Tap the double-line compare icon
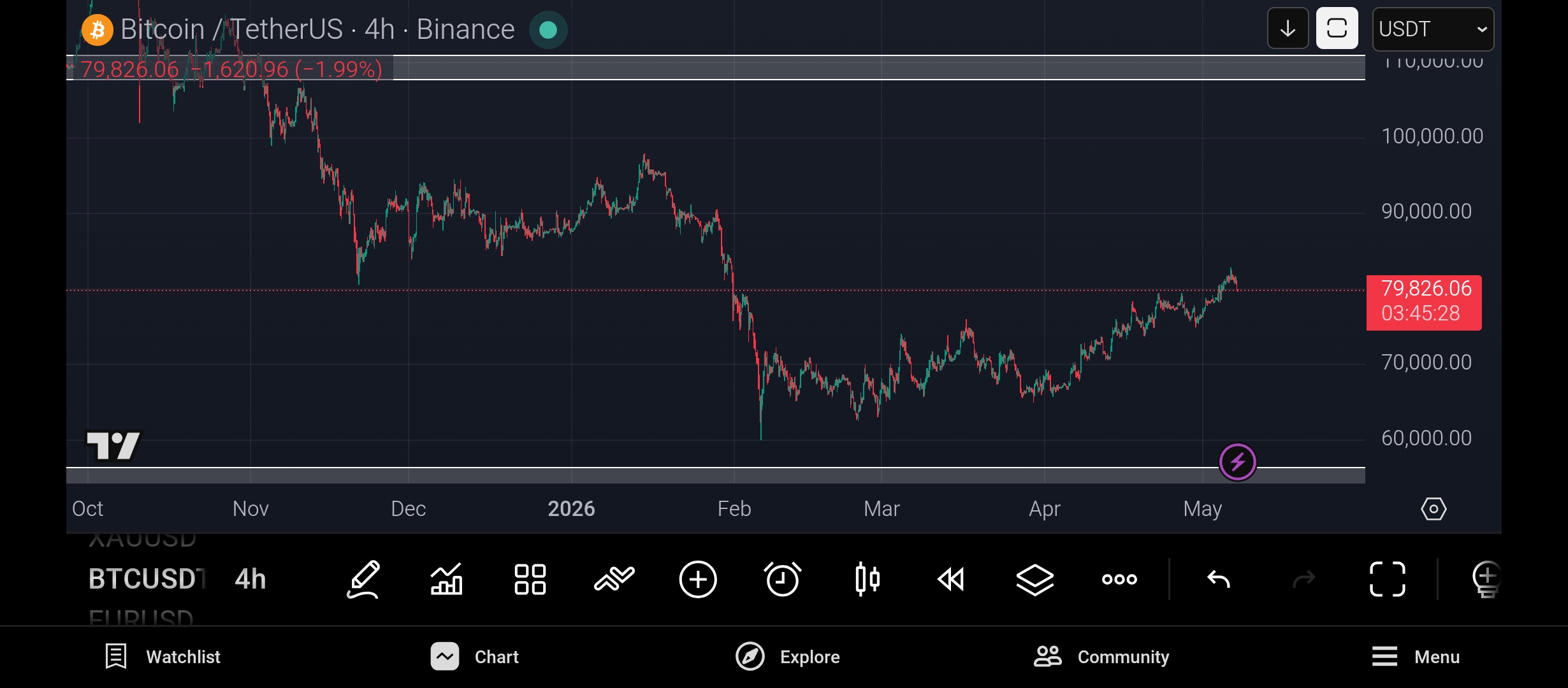Image resolution: width=1568 pixels, height=688 pixels. [x=614, y=579]
